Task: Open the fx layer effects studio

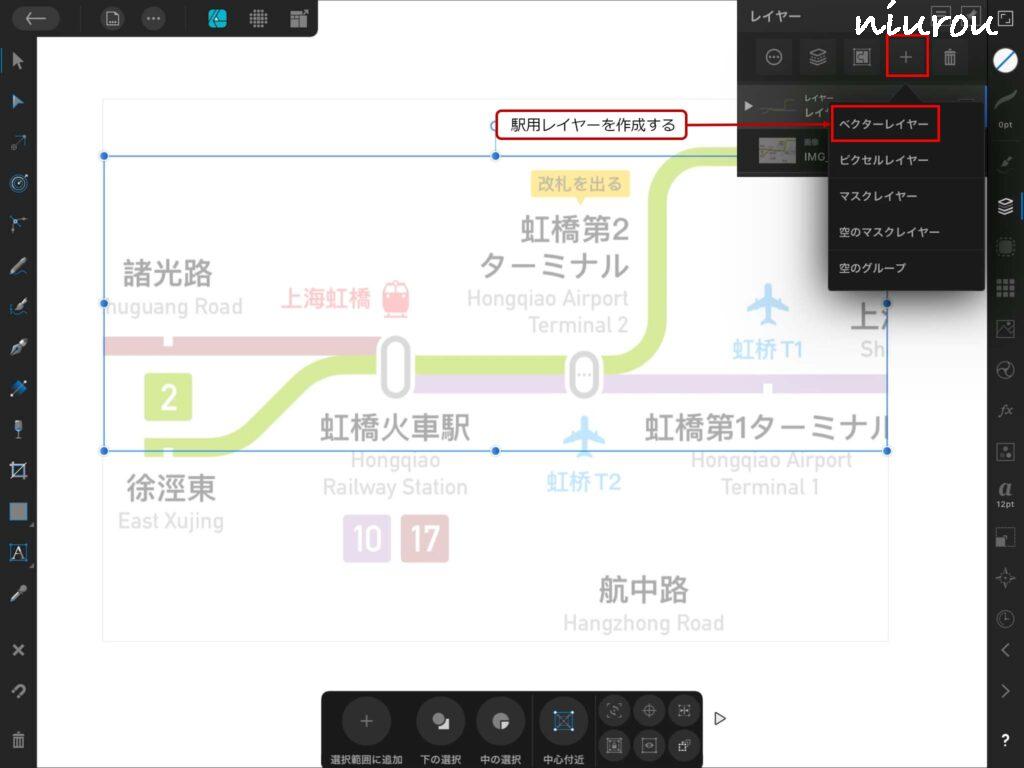Action: point(1005,411)
